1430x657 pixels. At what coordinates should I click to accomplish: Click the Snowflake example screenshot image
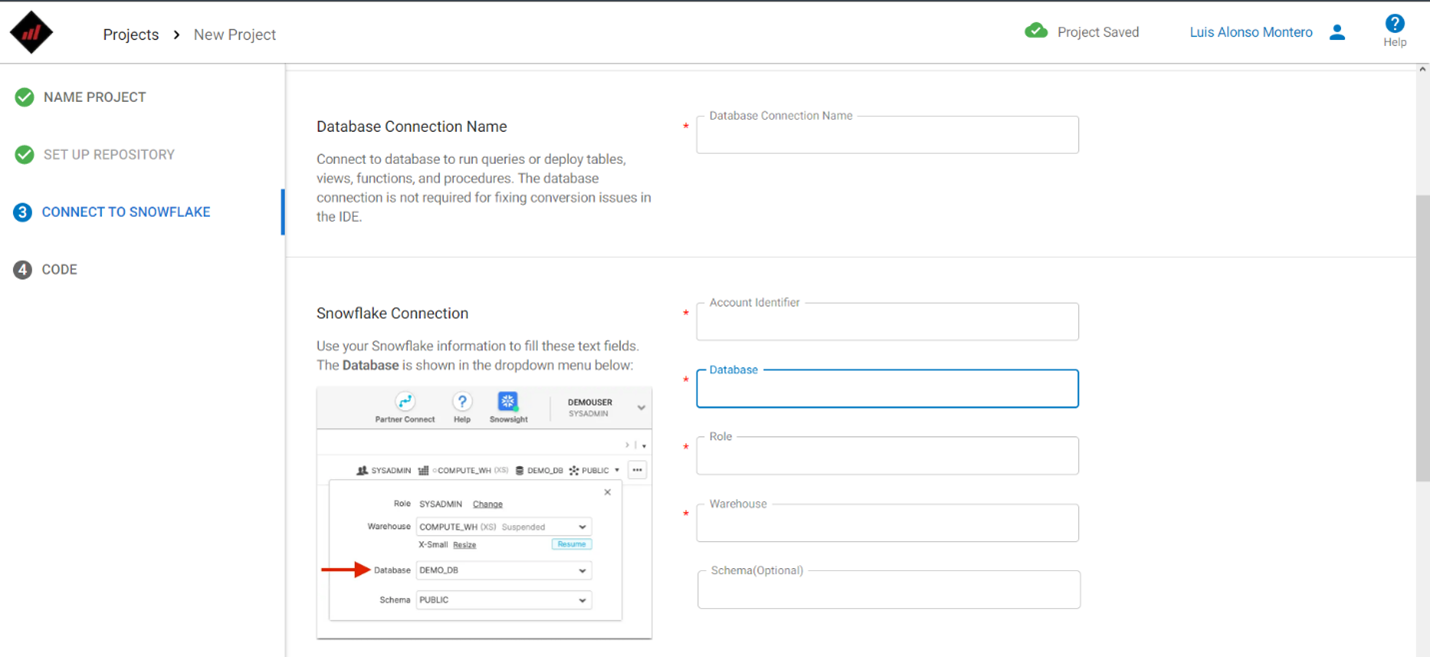484,513
